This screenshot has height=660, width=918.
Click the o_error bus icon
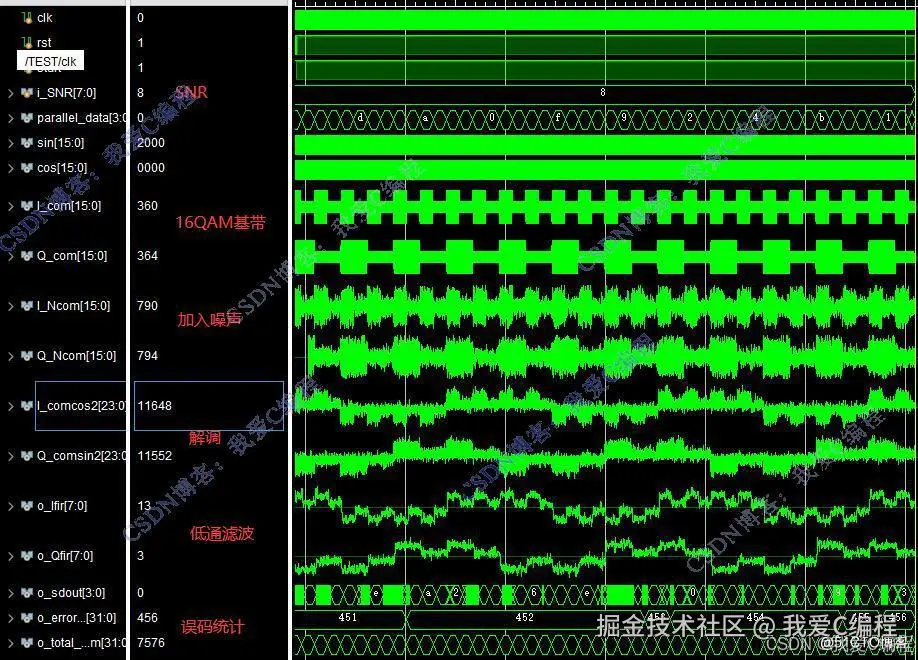coord(27,618)
